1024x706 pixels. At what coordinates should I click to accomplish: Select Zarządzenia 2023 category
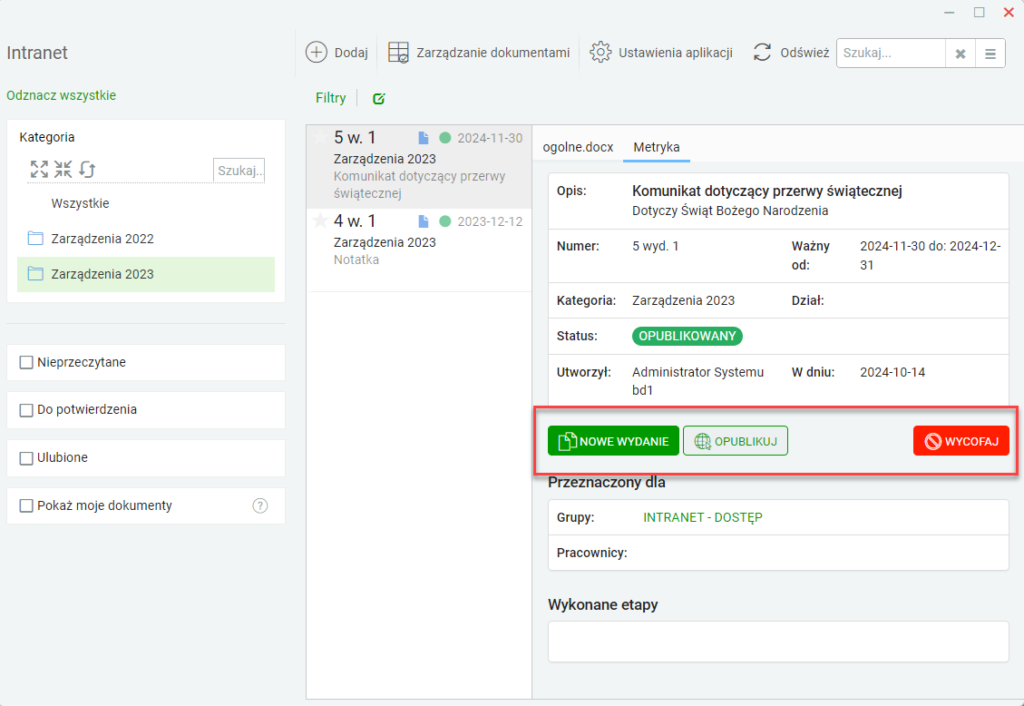pos(146,274)
